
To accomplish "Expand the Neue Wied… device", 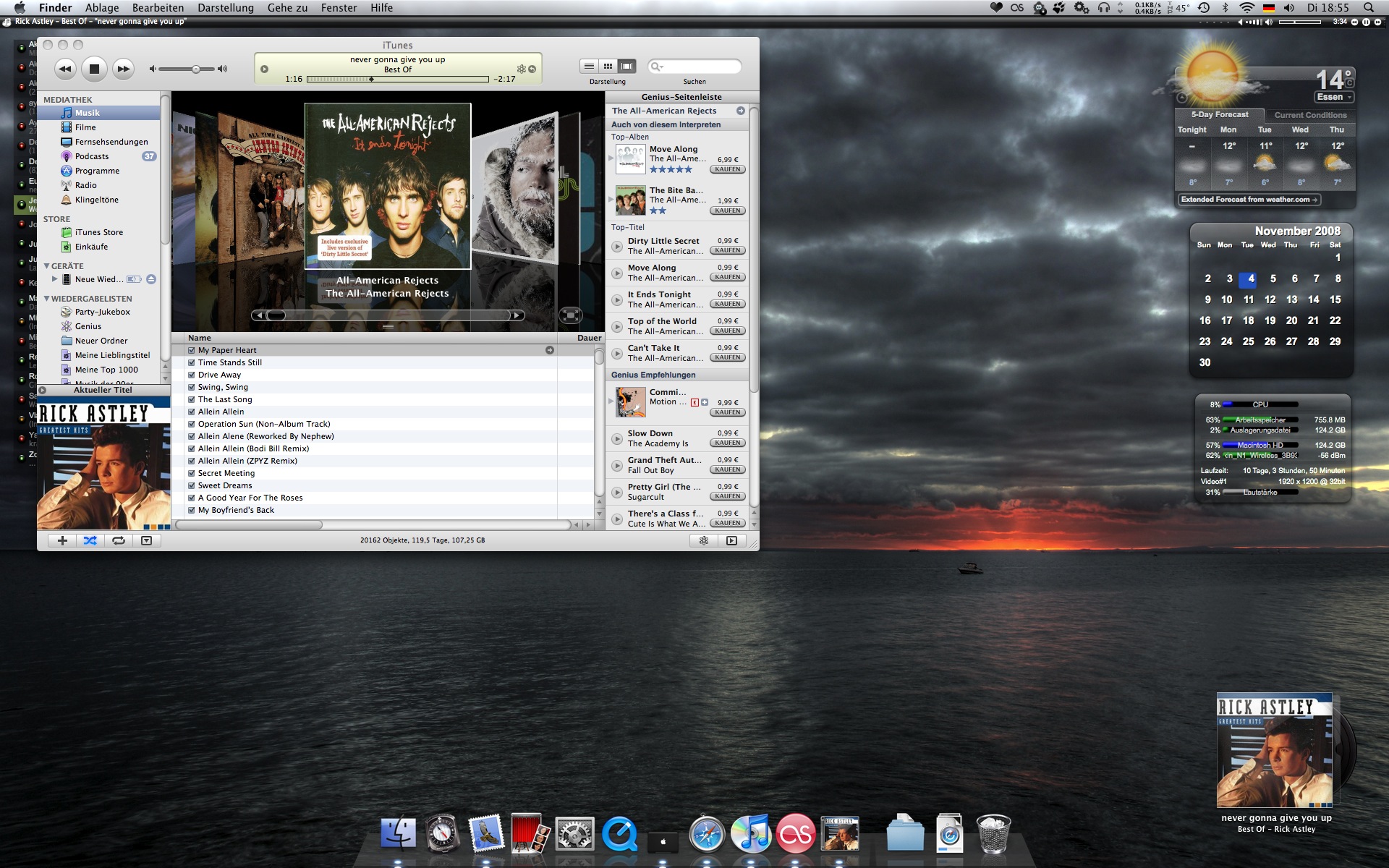I will pyautogui.click(x=54, y=278).
